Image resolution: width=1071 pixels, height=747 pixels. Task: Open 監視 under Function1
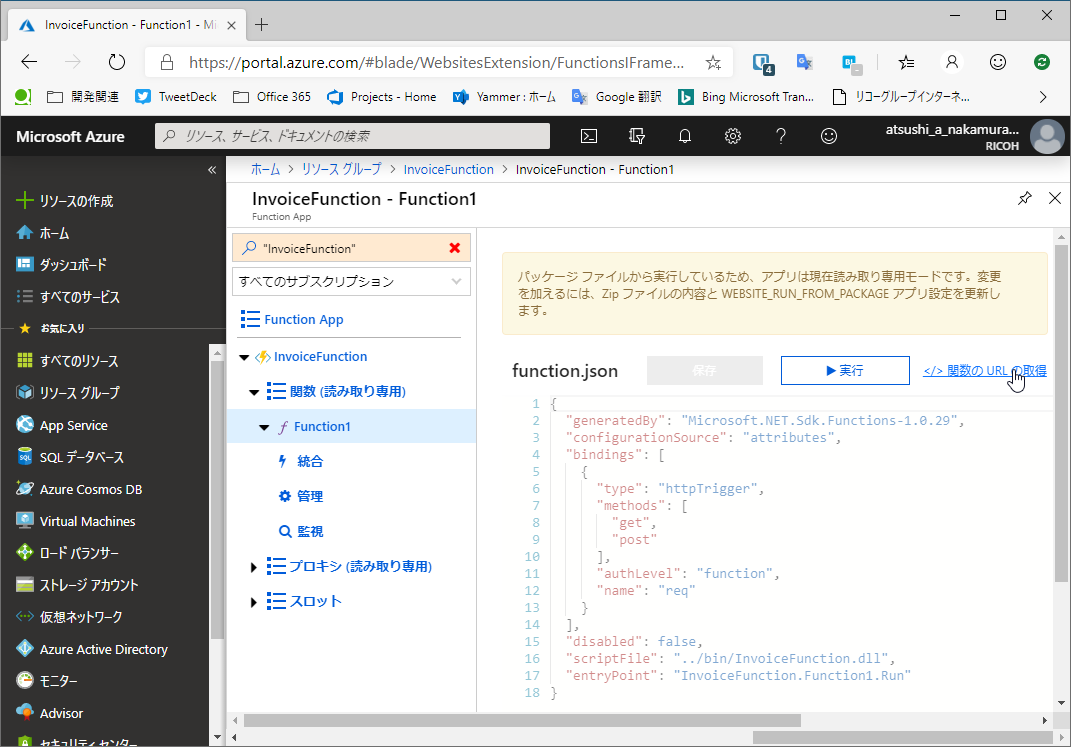(309, 531)
